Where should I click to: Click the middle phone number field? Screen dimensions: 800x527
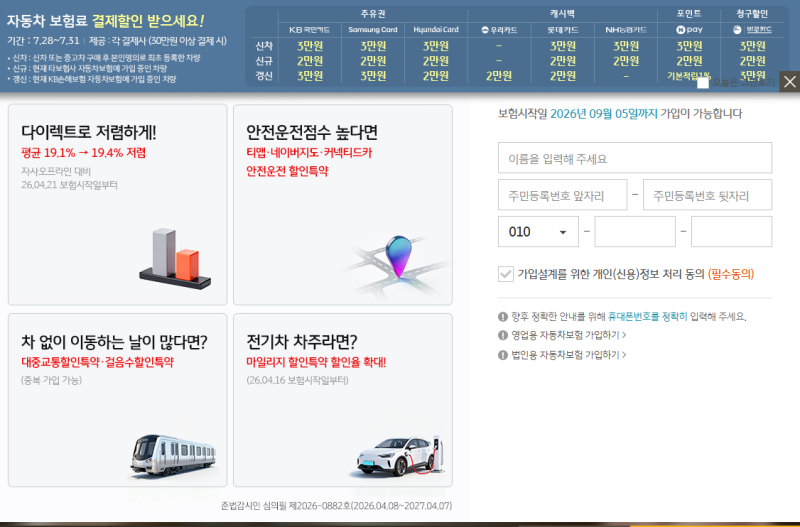[635, 232]
